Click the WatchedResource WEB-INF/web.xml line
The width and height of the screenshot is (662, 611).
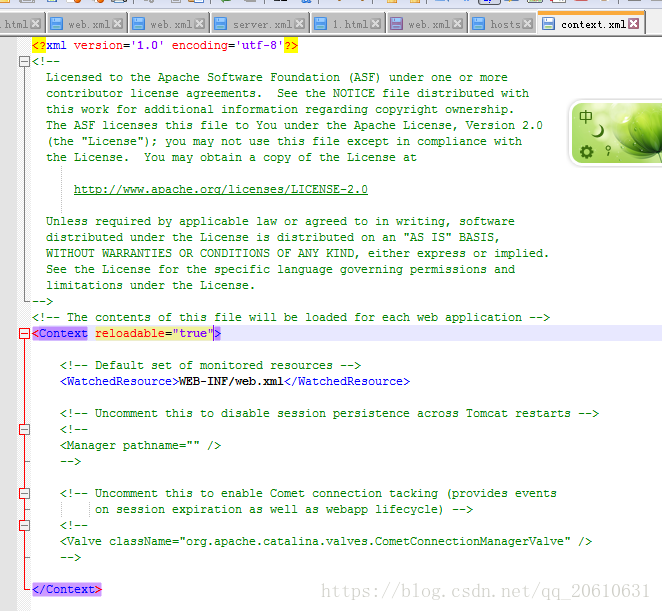(x=235, y=381)
